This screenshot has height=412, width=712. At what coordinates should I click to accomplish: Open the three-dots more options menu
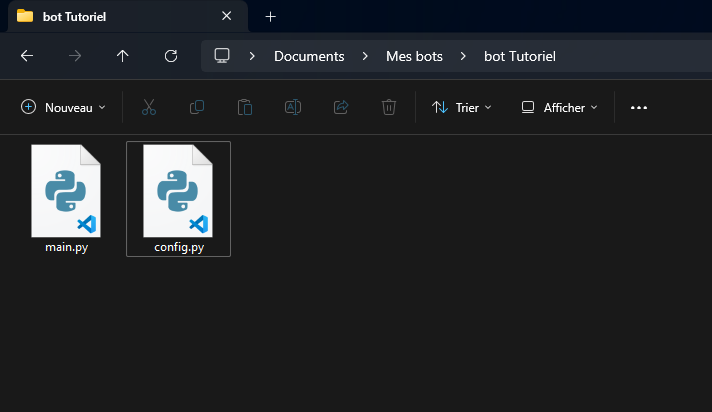pos(639,107)
